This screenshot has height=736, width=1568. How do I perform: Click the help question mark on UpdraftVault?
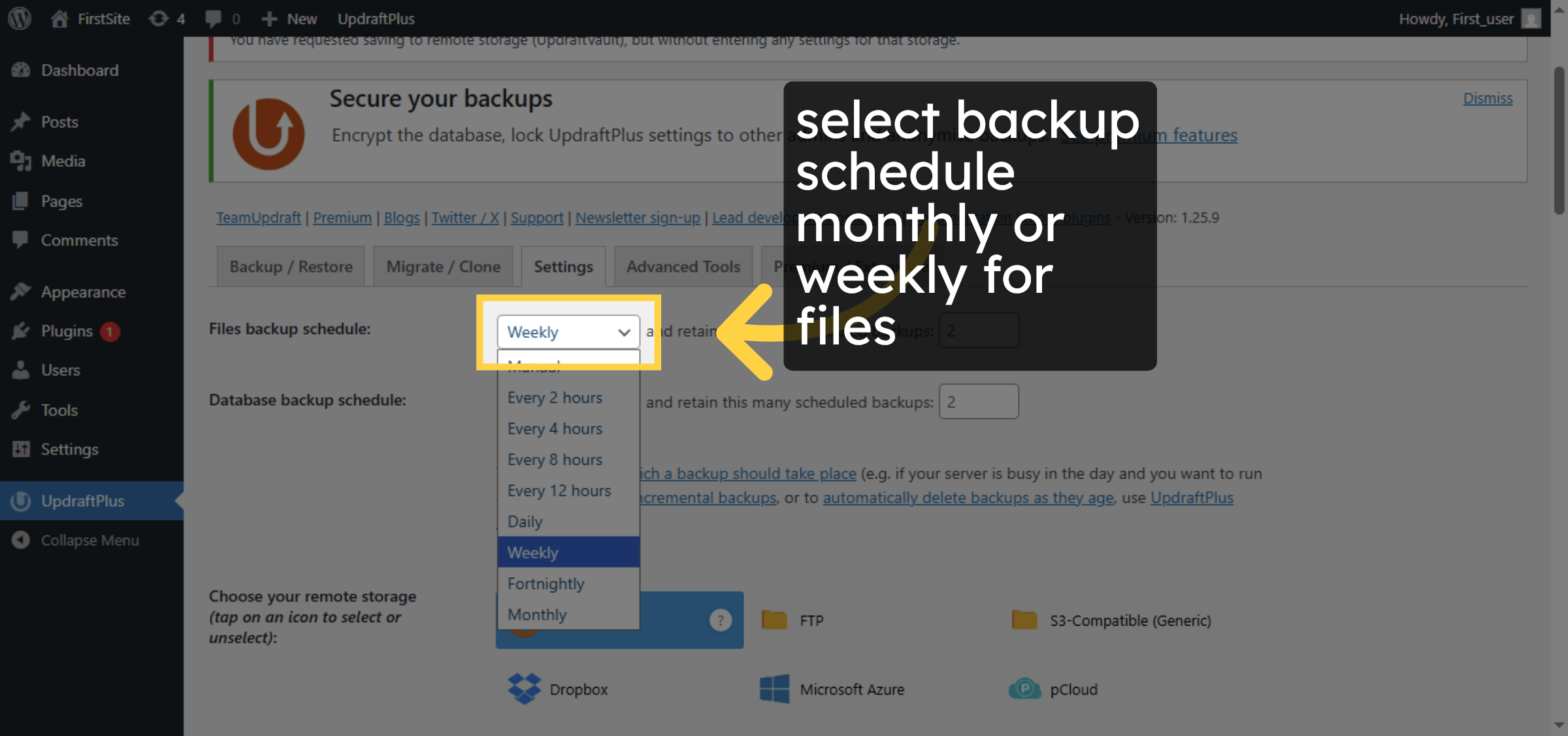coord(721,620)
